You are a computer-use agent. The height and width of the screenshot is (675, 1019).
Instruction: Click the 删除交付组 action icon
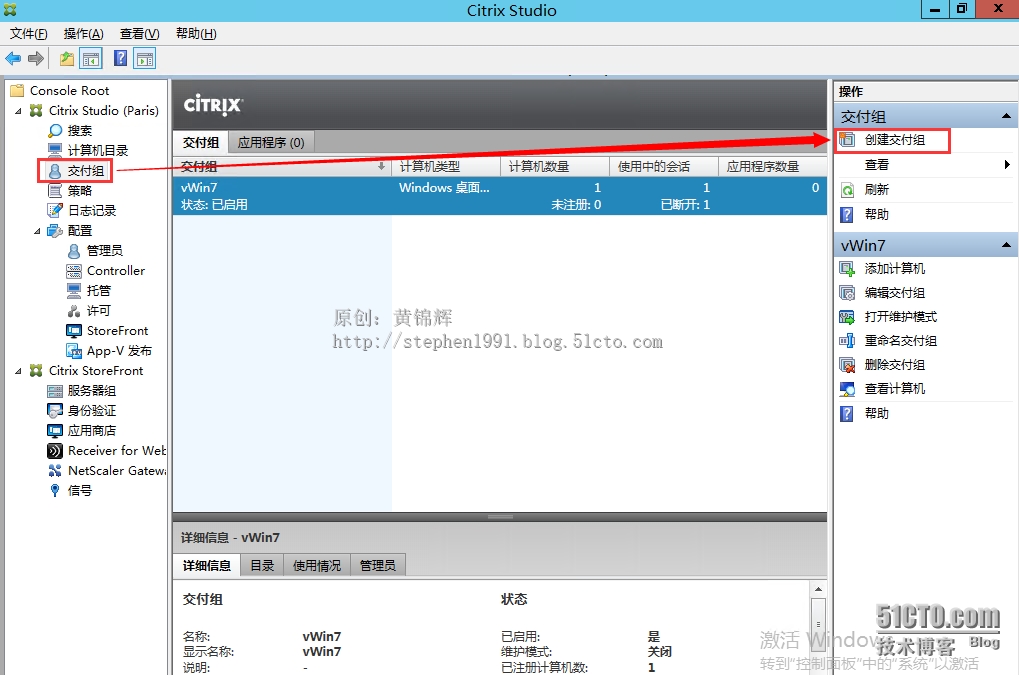click(x=847, y=365)
